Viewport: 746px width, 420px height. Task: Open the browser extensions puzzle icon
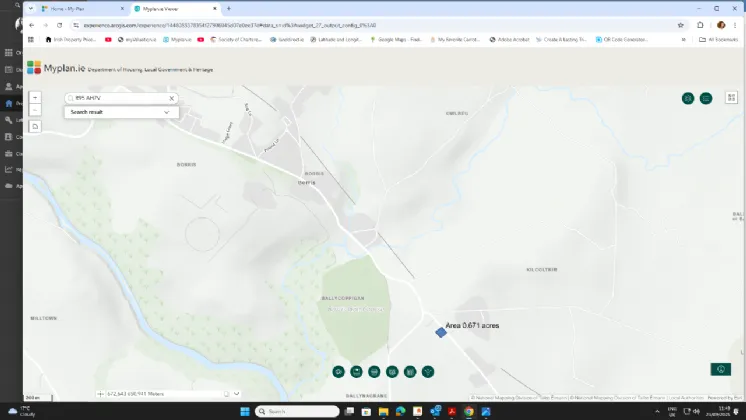pos(700,25)
